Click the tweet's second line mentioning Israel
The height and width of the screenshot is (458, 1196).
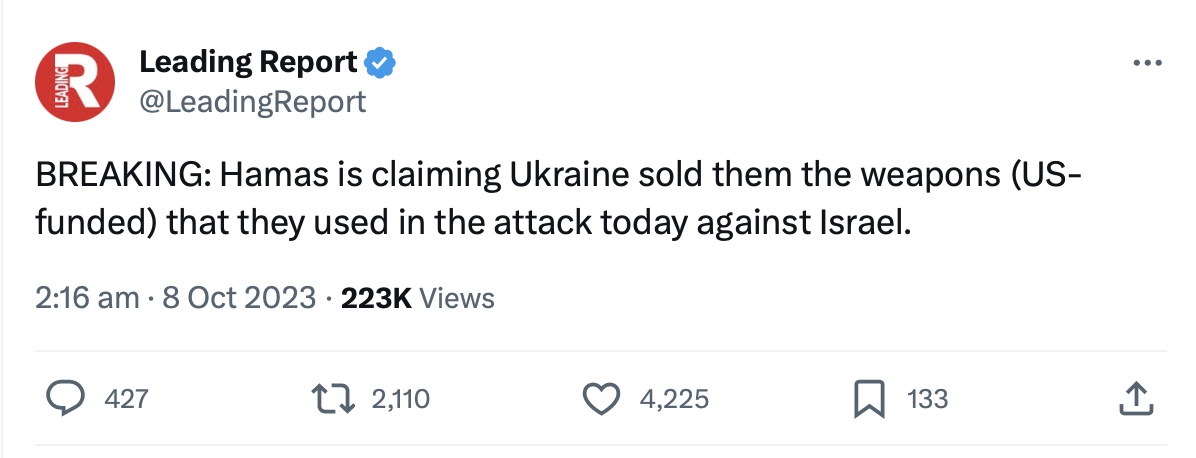[x=473, y=222]
